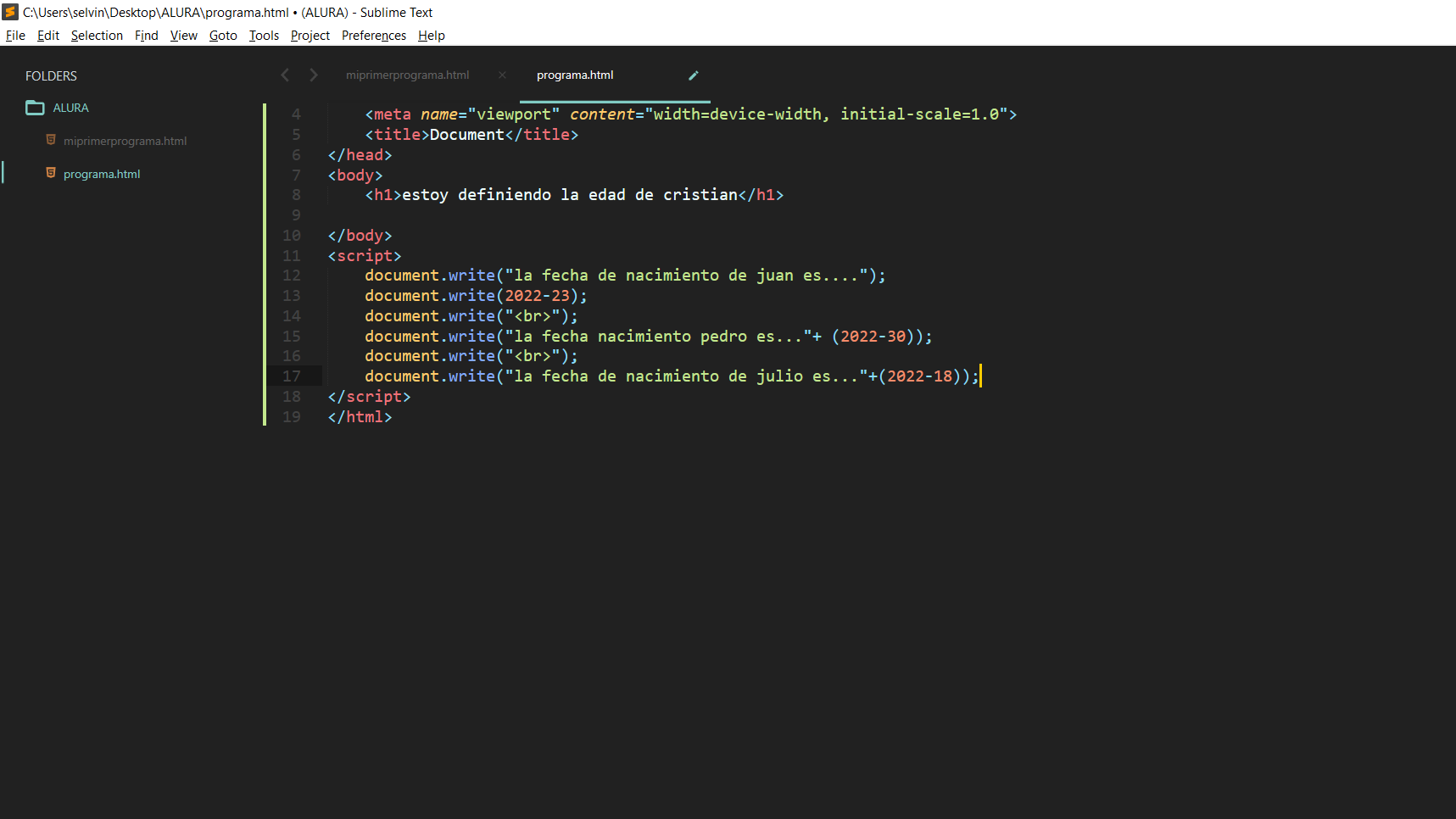Click the closing </body> tag
Screen dimensions: 1456x819
(360, 236)
